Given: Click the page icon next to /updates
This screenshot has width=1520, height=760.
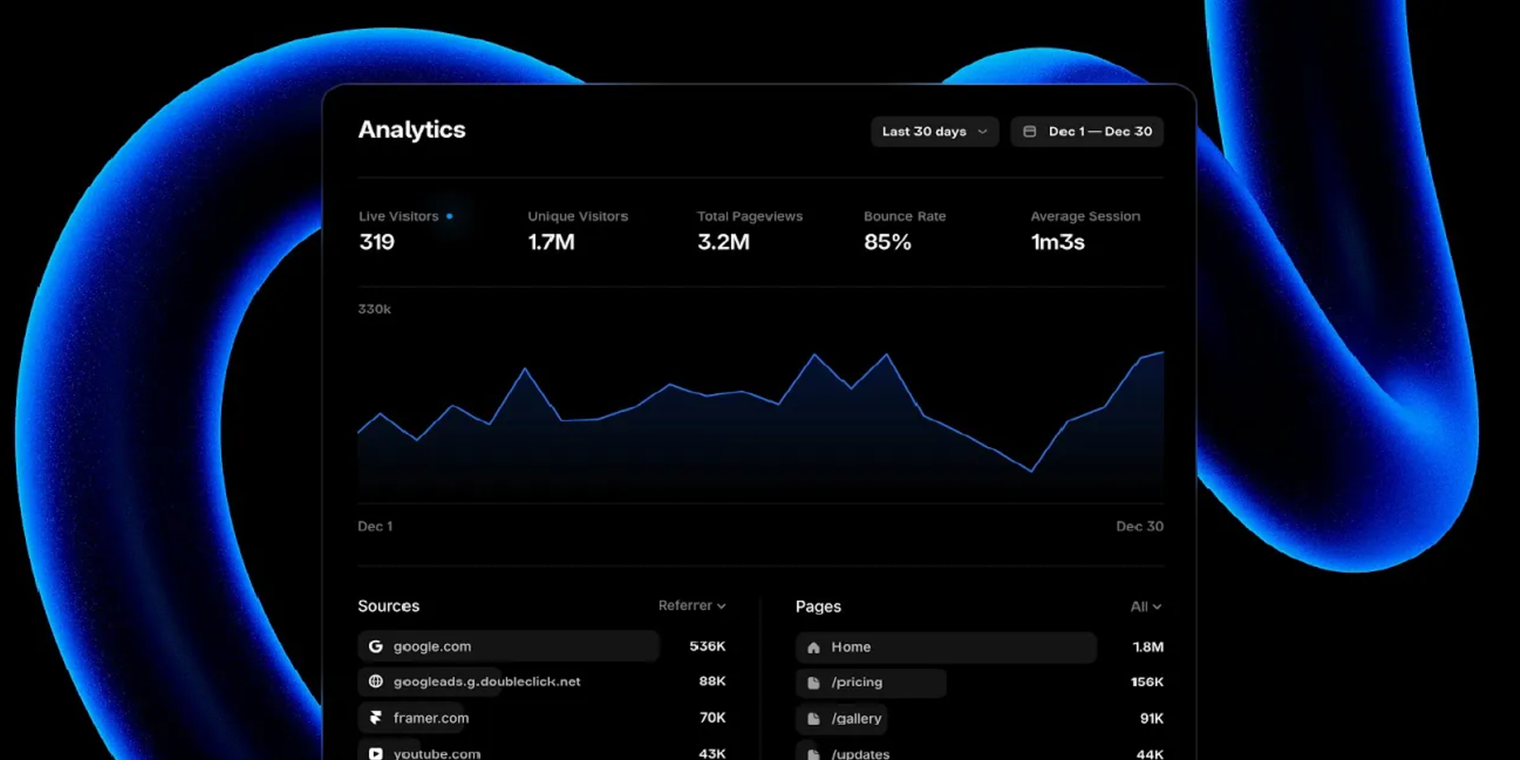Looking at the screenshot, I should pyautogui.click(x=813, y=753).
